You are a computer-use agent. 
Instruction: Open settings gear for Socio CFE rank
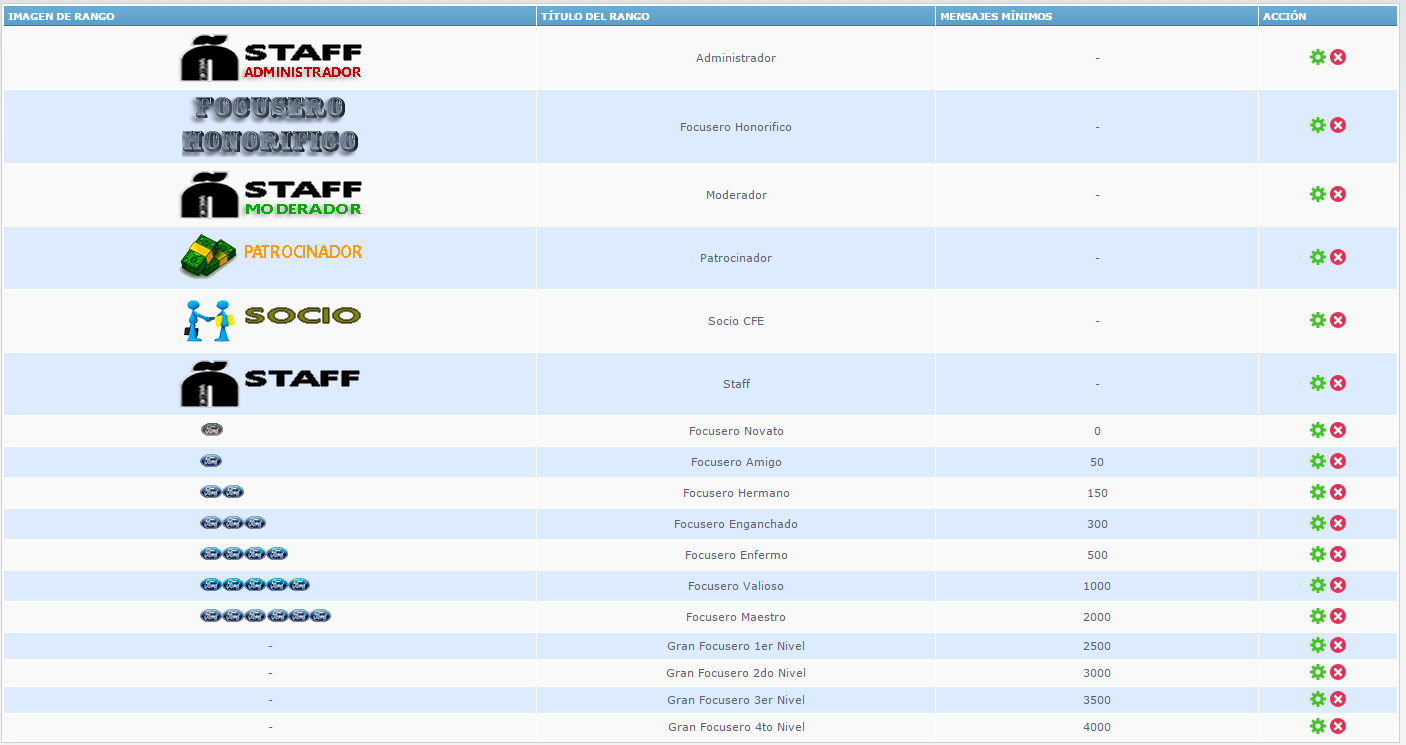pyautogui.click(x=1317, y=320)
